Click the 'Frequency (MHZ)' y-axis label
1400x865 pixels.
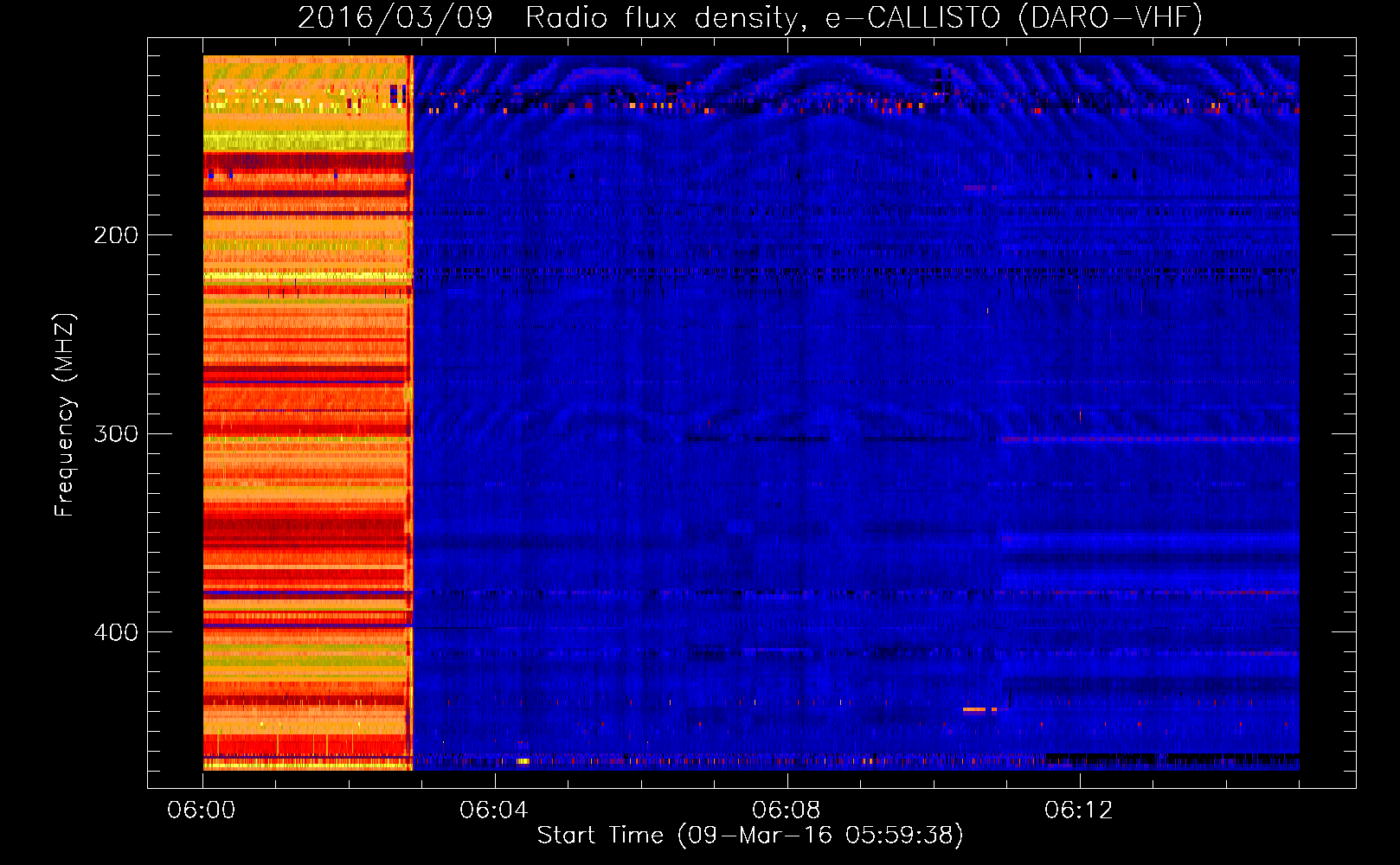tap(64, 415)
